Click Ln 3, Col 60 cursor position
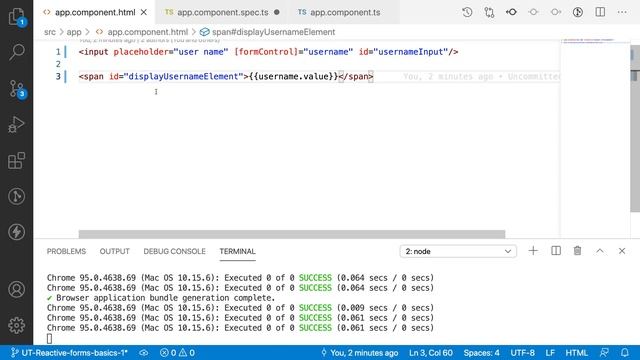The height and width of the screenshot is (360, 640). (431, 353)
